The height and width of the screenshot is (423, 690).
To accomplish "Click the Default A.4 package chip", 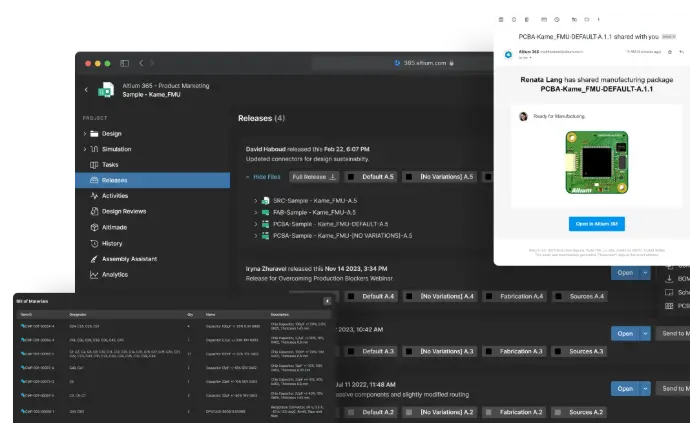I will point(371,297).
